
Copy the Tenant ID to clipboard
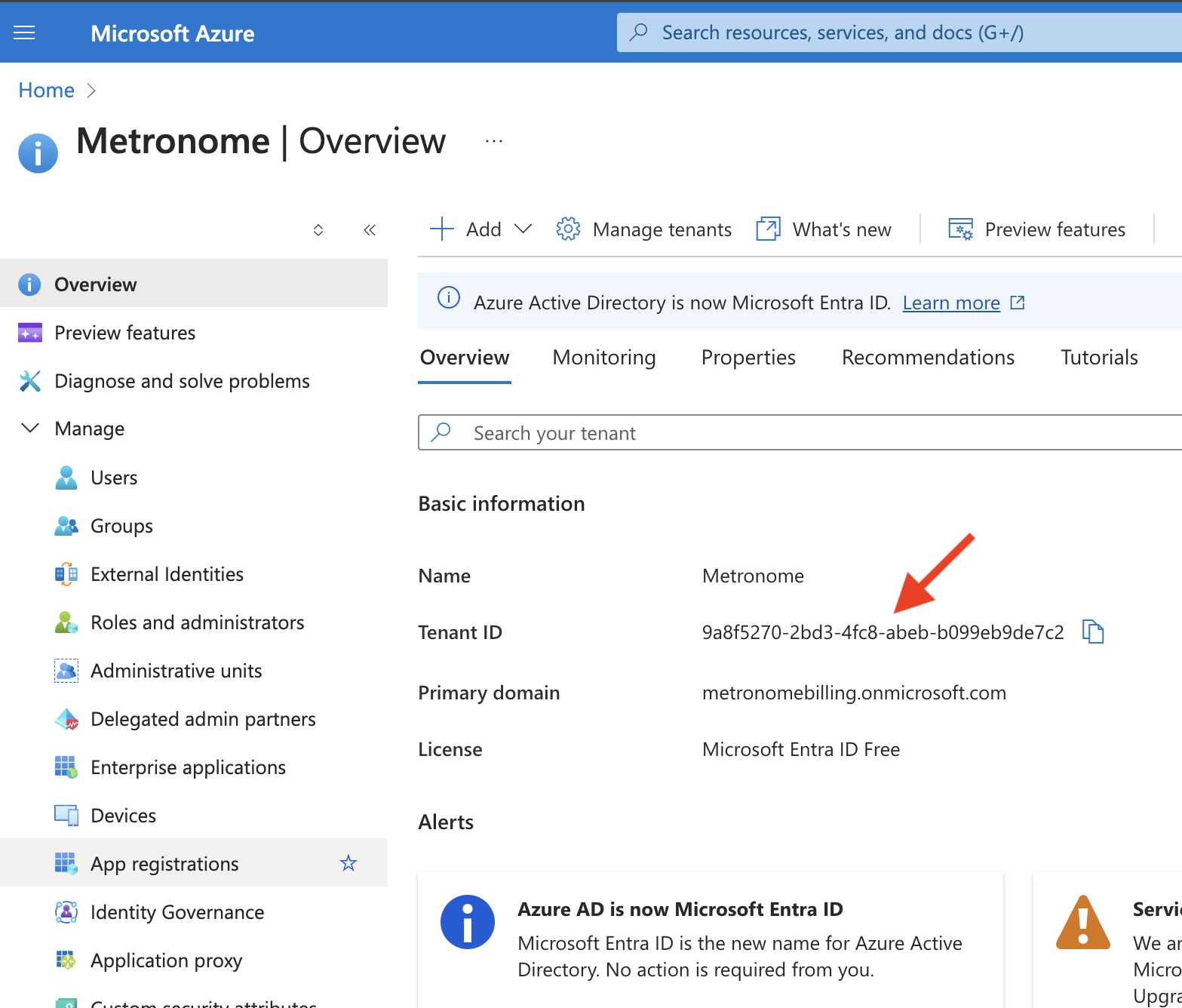1093,632
